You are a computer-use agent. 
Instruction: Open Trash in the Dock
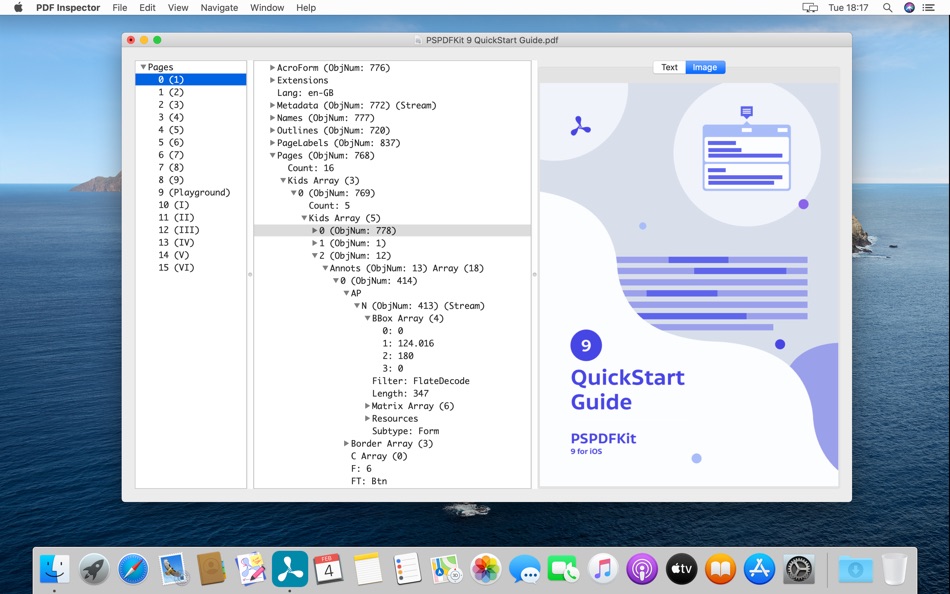pyautogui.click(x=894, y=569)
